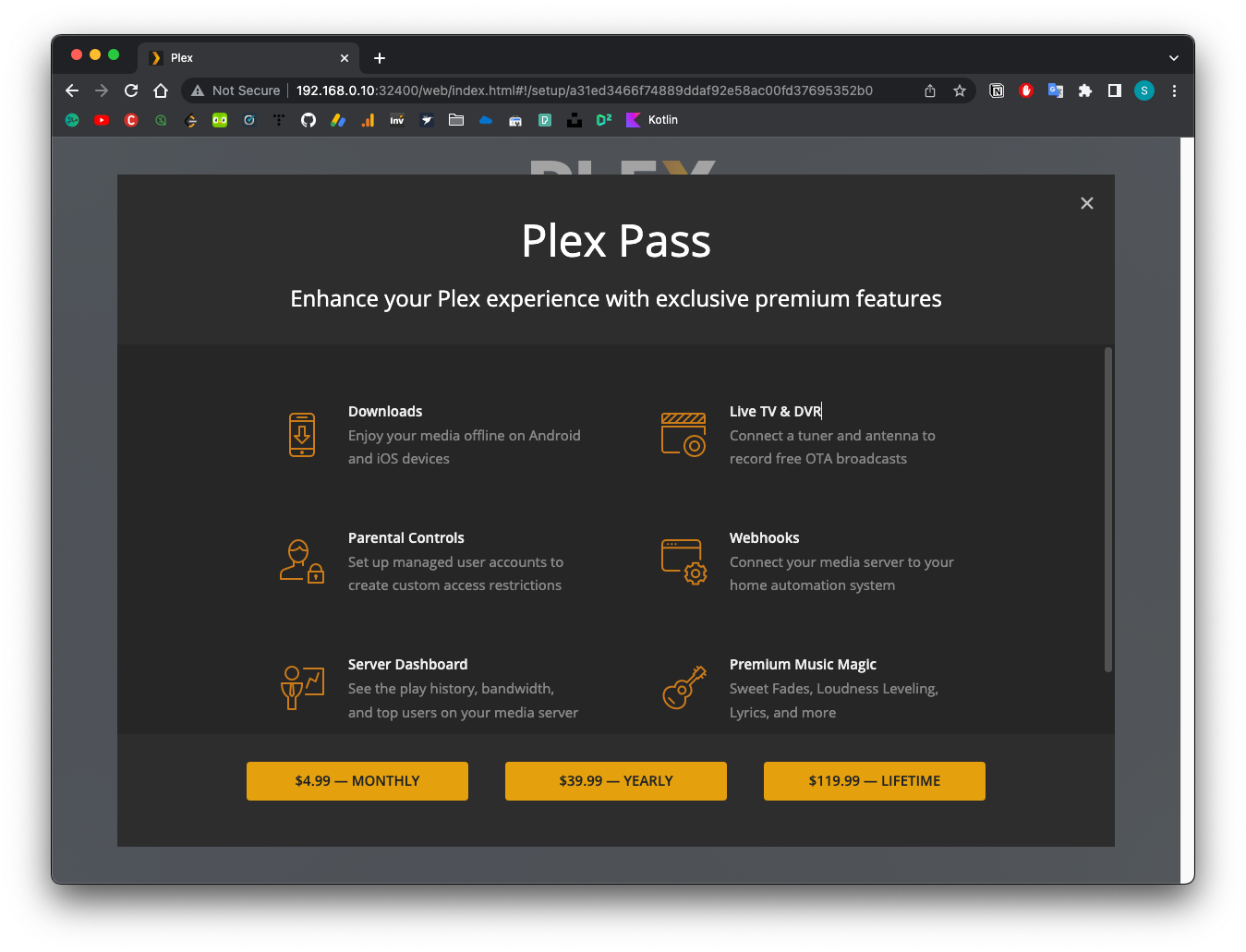Go back in browser history
Image resolution: width=1246 pixels, height=952 pixels.
[x=72, y=90]
